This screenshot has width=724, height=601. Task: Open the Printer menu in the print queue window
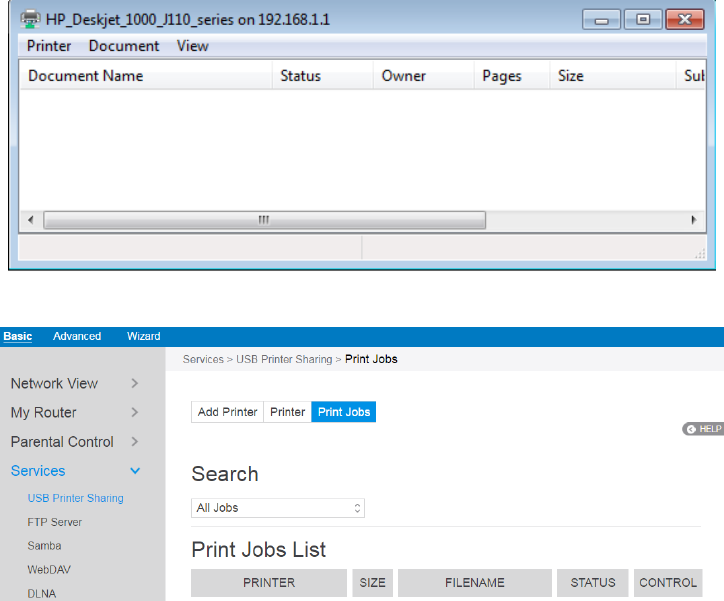coord(49,46)
